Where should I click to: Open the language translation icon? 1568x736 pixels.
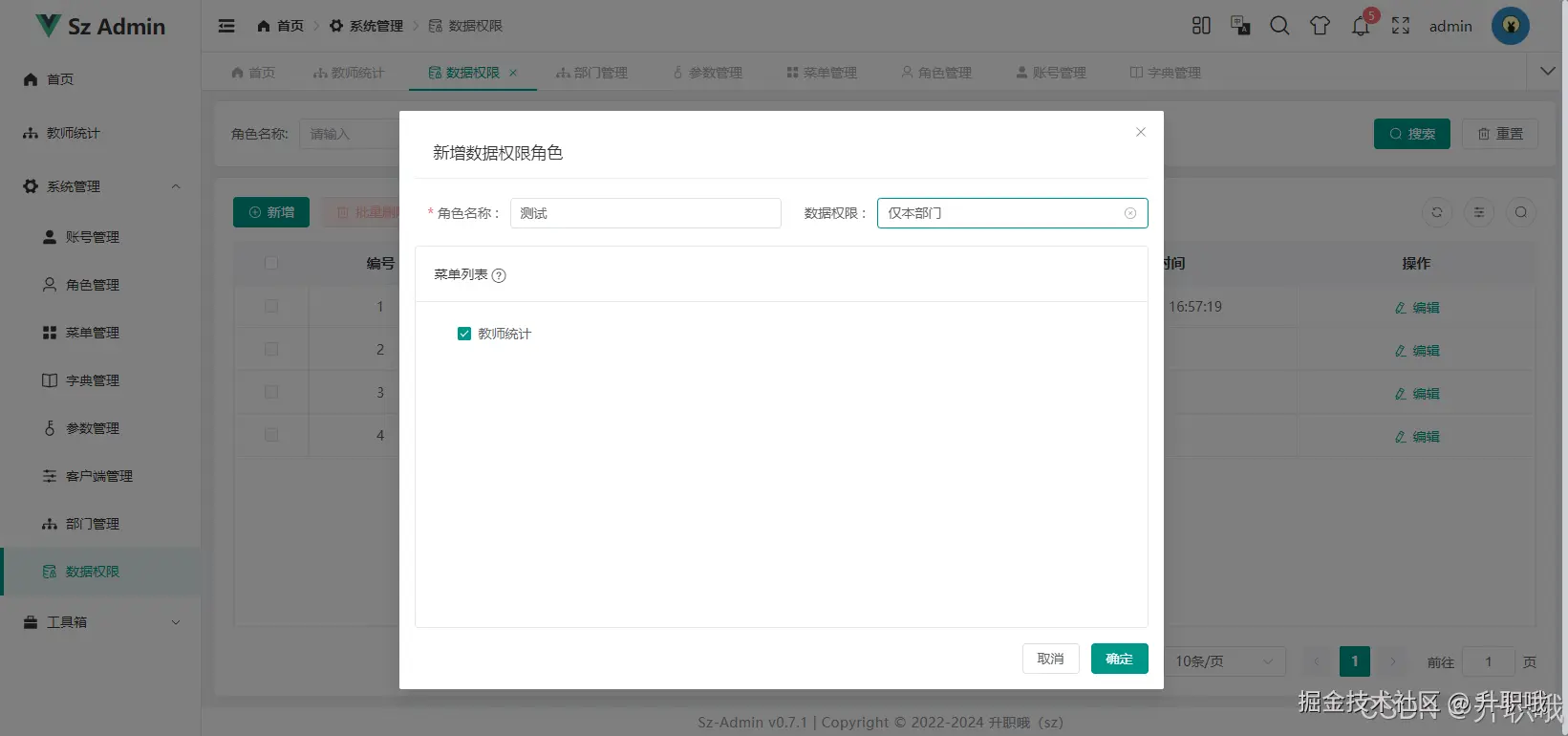pos(1240,26)
